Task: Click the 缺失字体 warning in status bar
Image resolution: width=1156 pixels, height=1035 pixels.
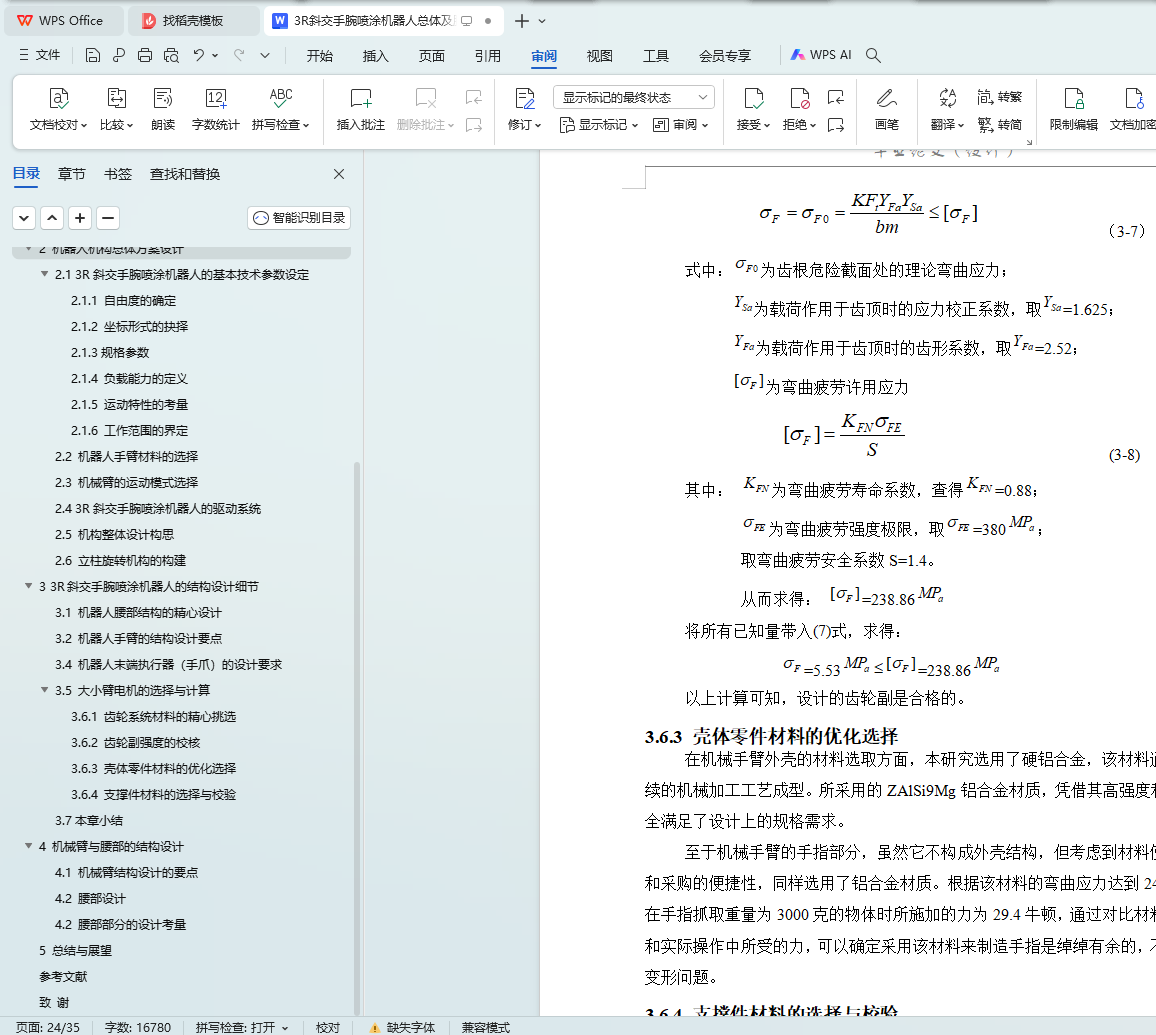Action: click(402, 1027)
